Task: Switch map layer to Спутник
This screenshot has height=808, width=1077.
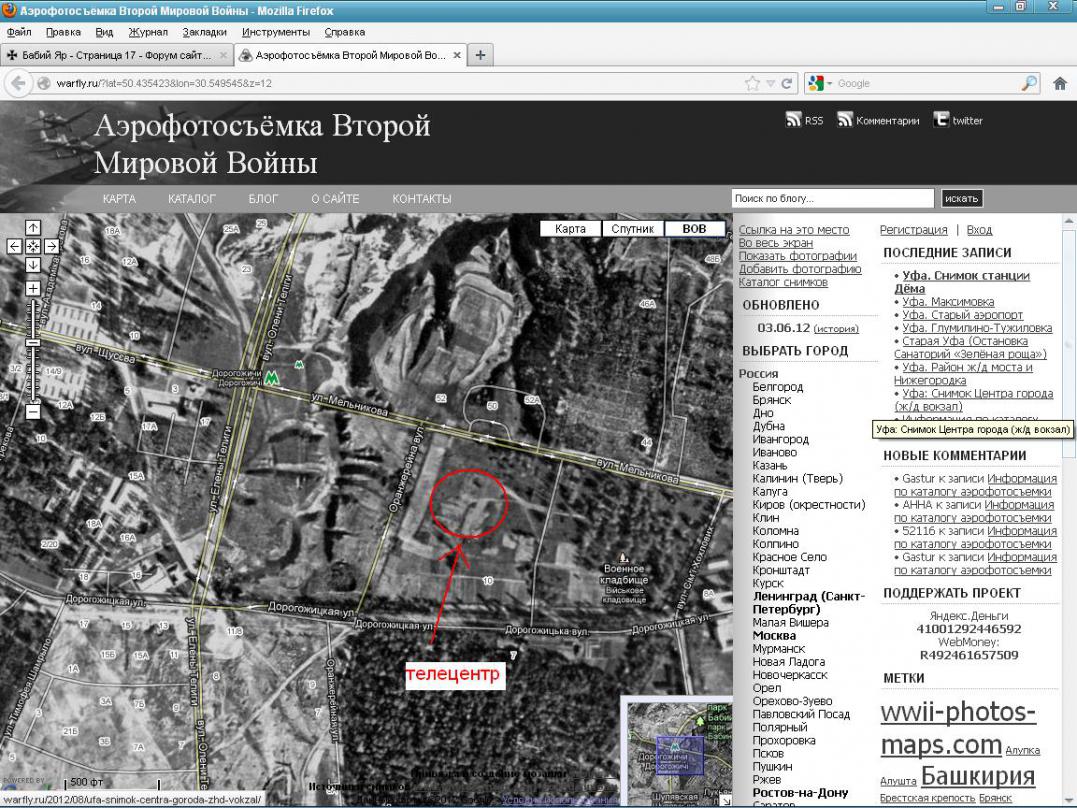Action: tap(633, 229)
